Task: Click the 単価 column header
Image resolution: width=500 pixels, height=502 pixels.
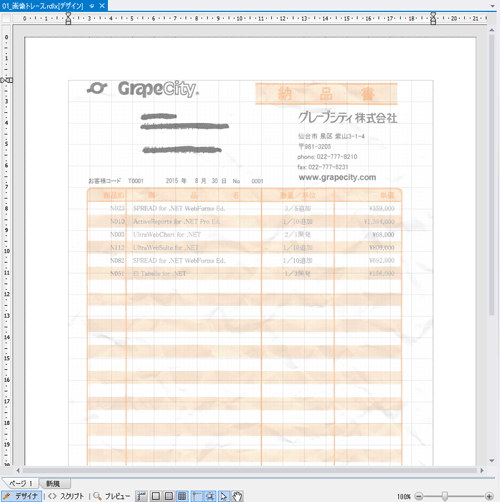Action: click(387, 195)
